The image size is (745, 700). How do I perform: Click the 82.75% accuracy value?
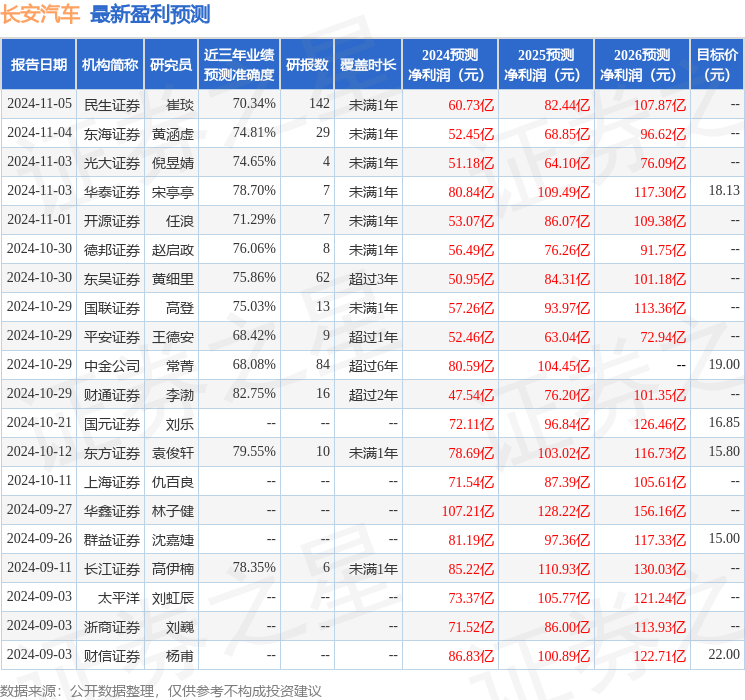tap(254, 393)
